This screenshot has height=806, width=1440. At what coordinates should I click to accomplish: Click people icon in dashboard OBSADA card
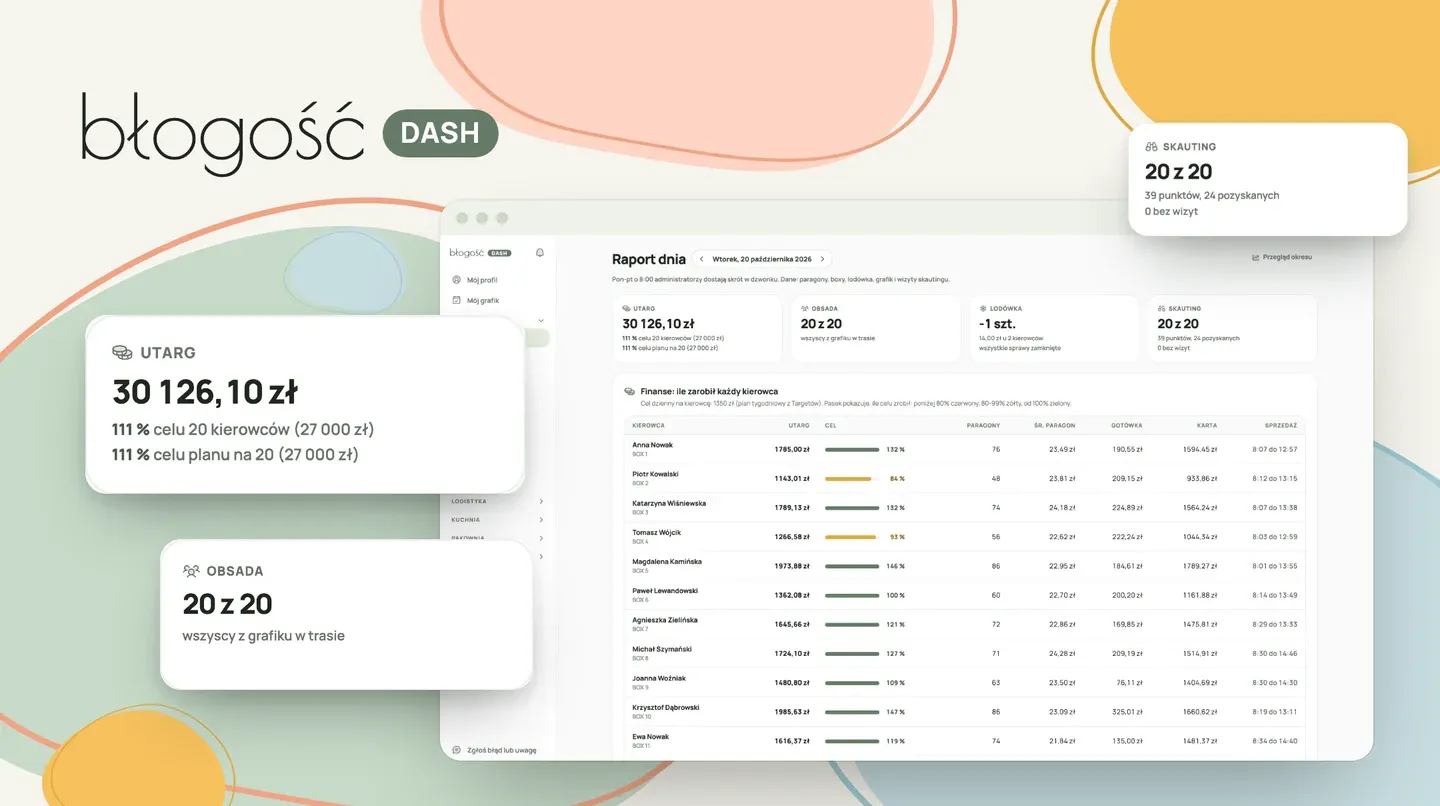(805, 309)
